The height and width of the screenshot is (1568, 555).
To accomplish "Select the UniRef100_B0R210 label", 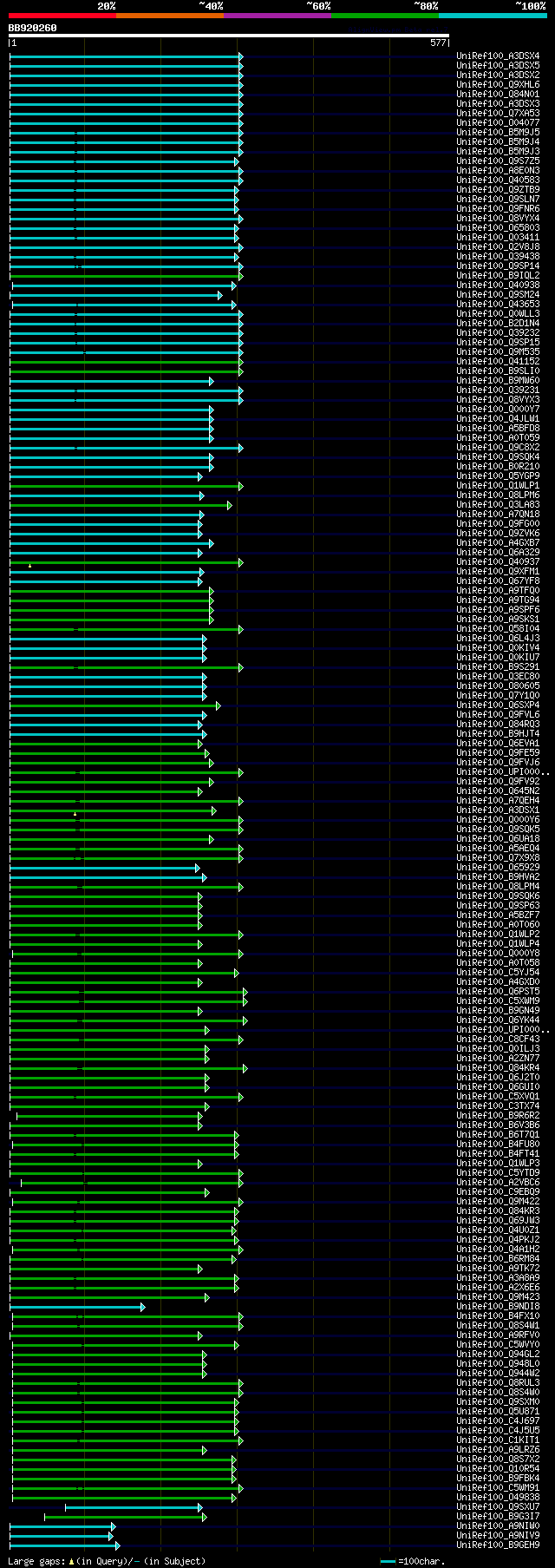I will [498, 467].
